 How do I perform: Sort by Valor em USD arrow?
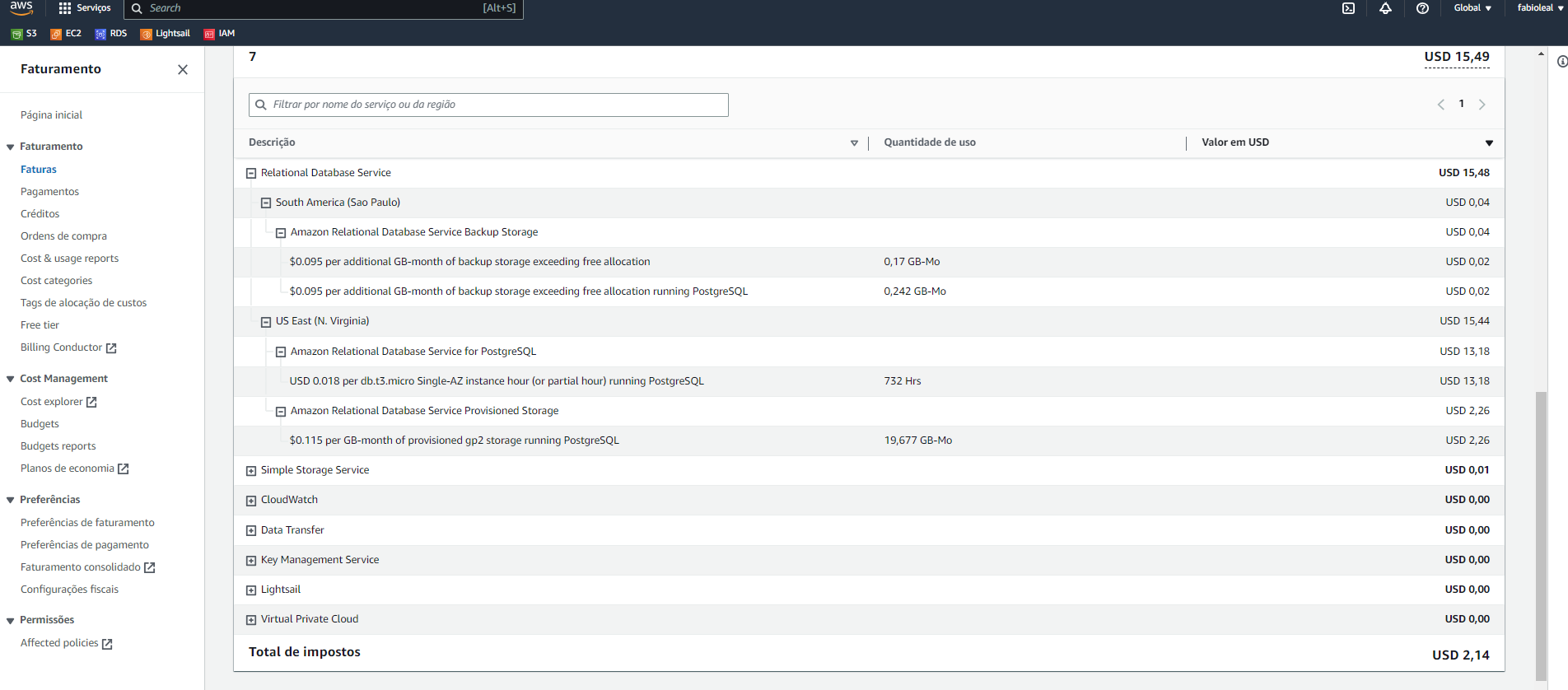[1489, 143]
